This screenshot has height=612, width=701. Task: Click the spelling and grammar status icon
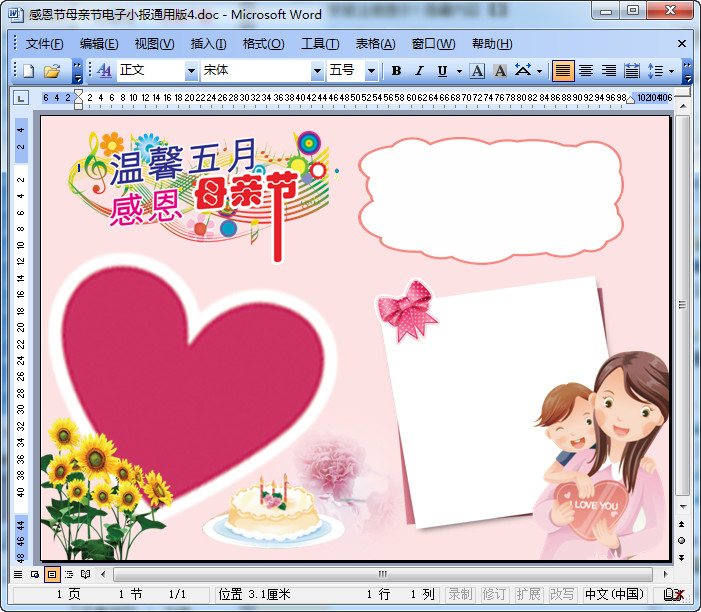(674, 595)
